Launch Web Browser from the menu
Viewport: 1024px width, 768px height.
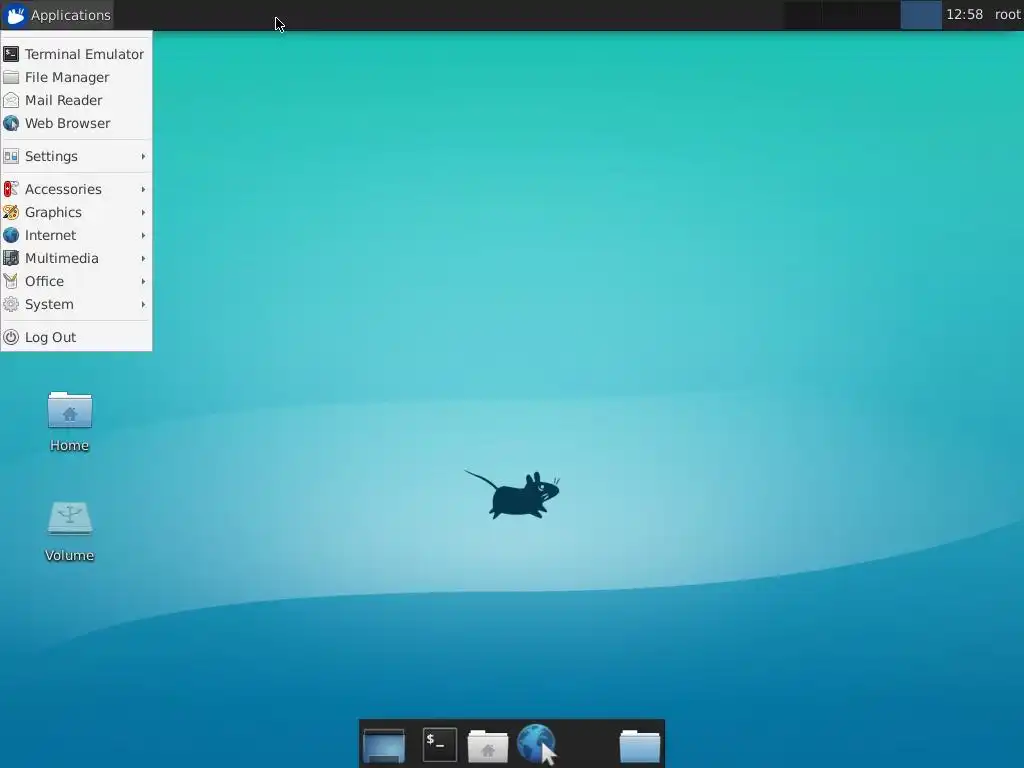pyautogui.click(x=76, y=123)
